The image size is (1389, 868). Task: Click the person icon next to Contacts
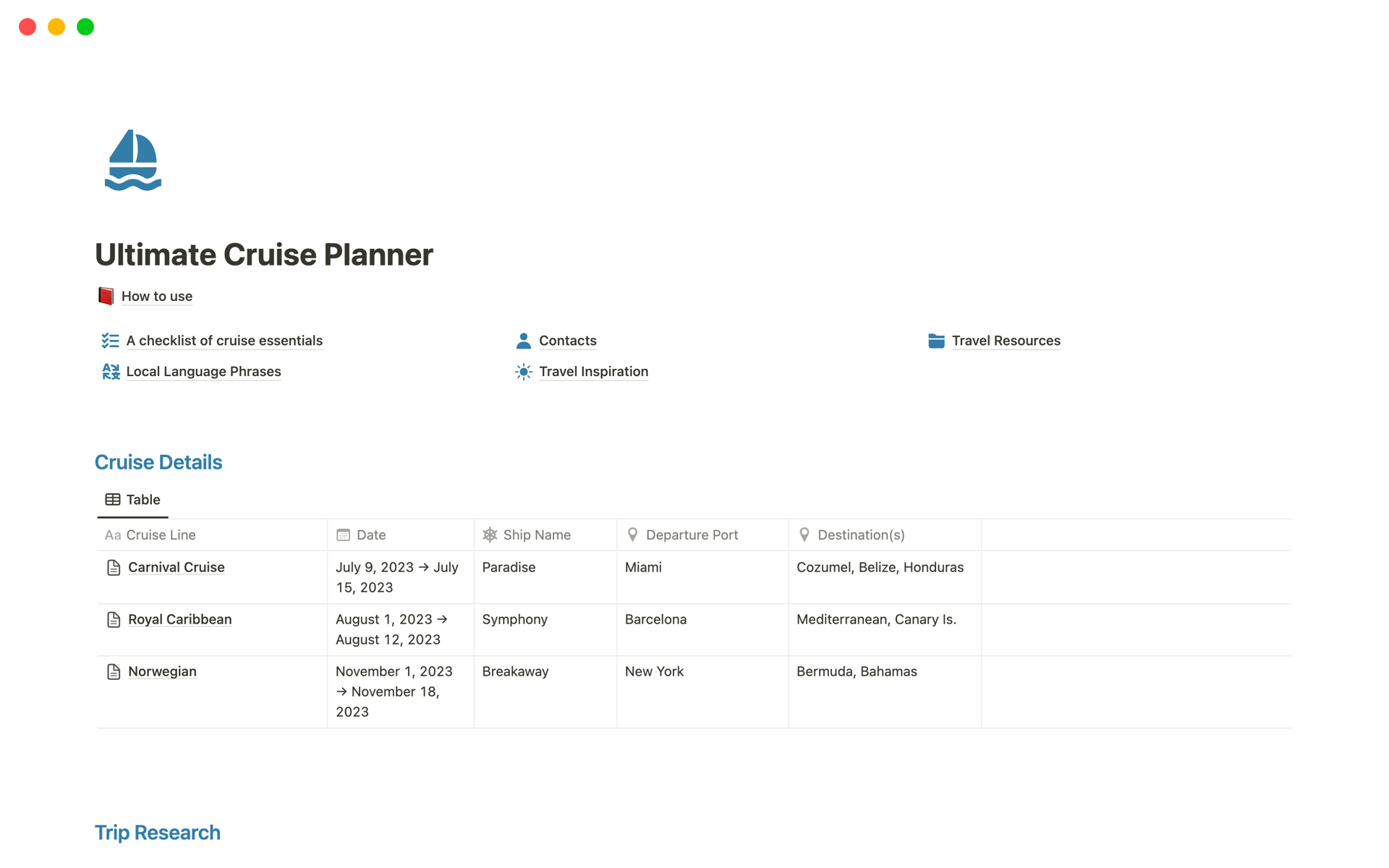point(524,341)
